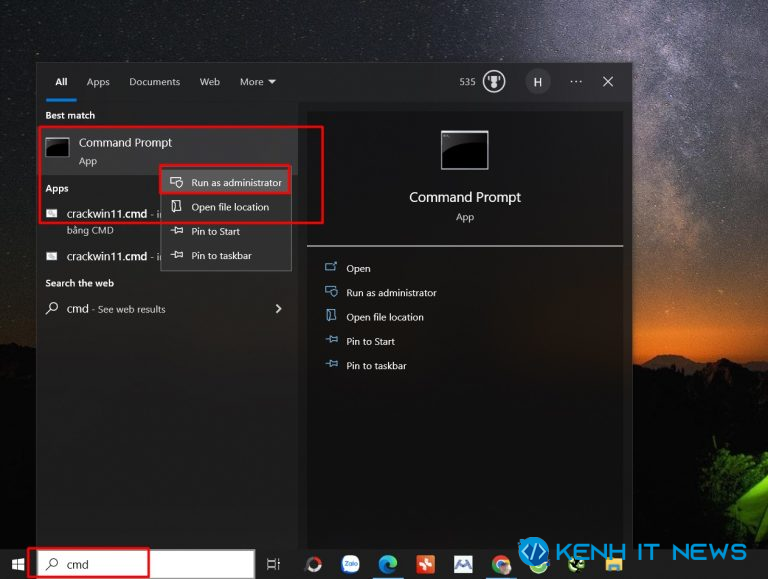Open the blue M-shaped app on the taskbar
Screen dimensions: 768x579
463,564
